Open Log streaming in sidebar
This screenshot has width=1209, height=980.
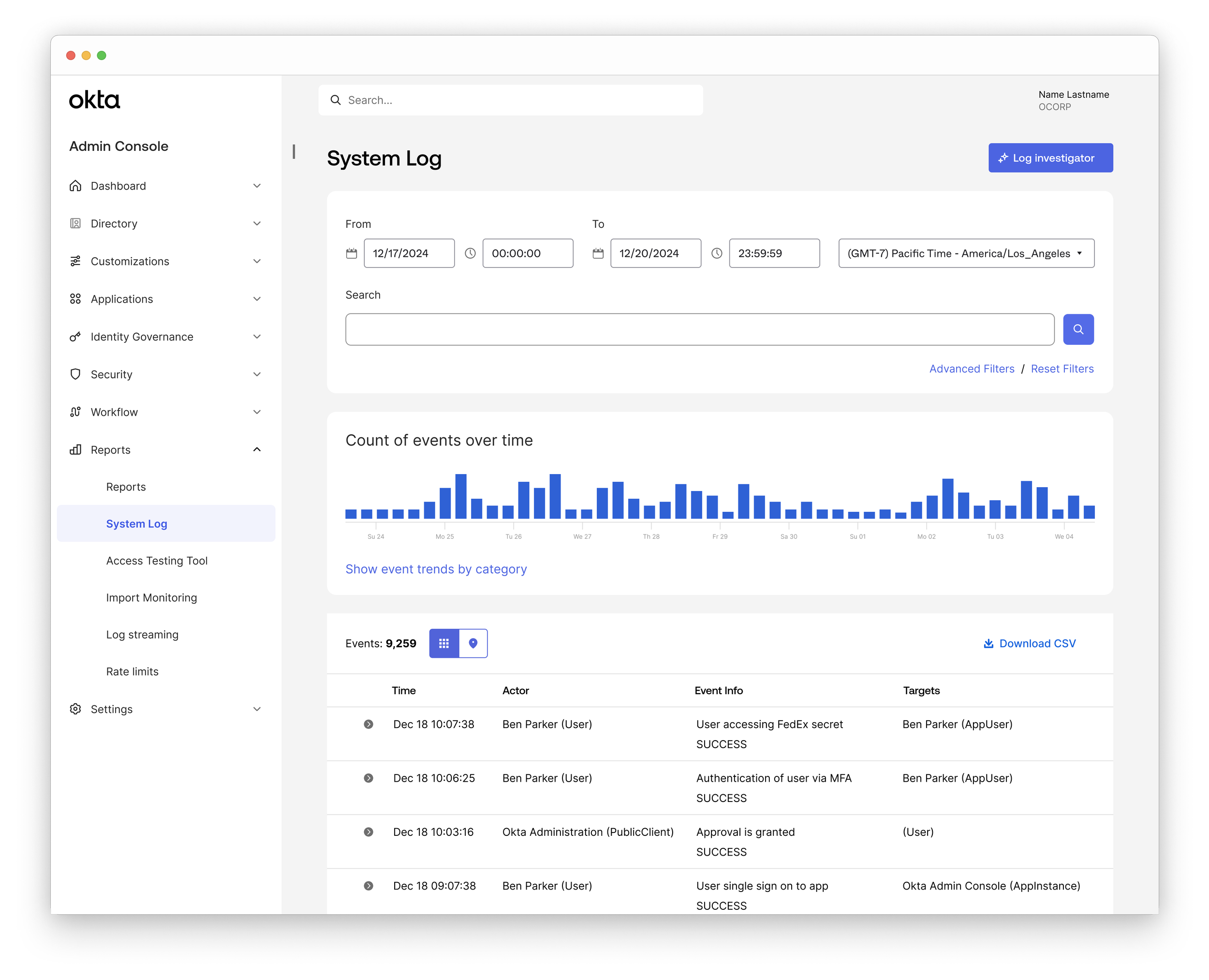[x=142, y=635]
